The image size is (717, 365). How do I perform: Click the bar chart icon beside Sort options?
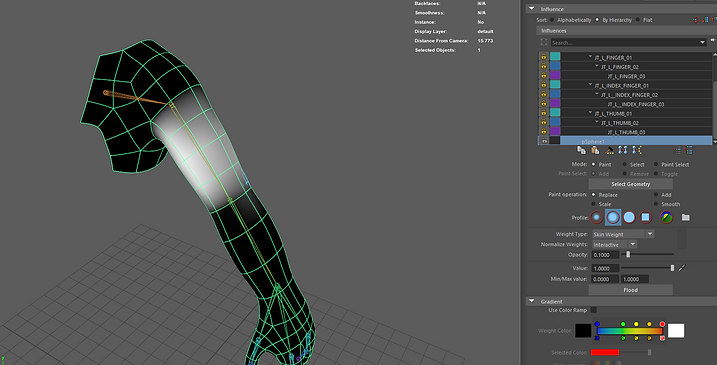(705, 20)
